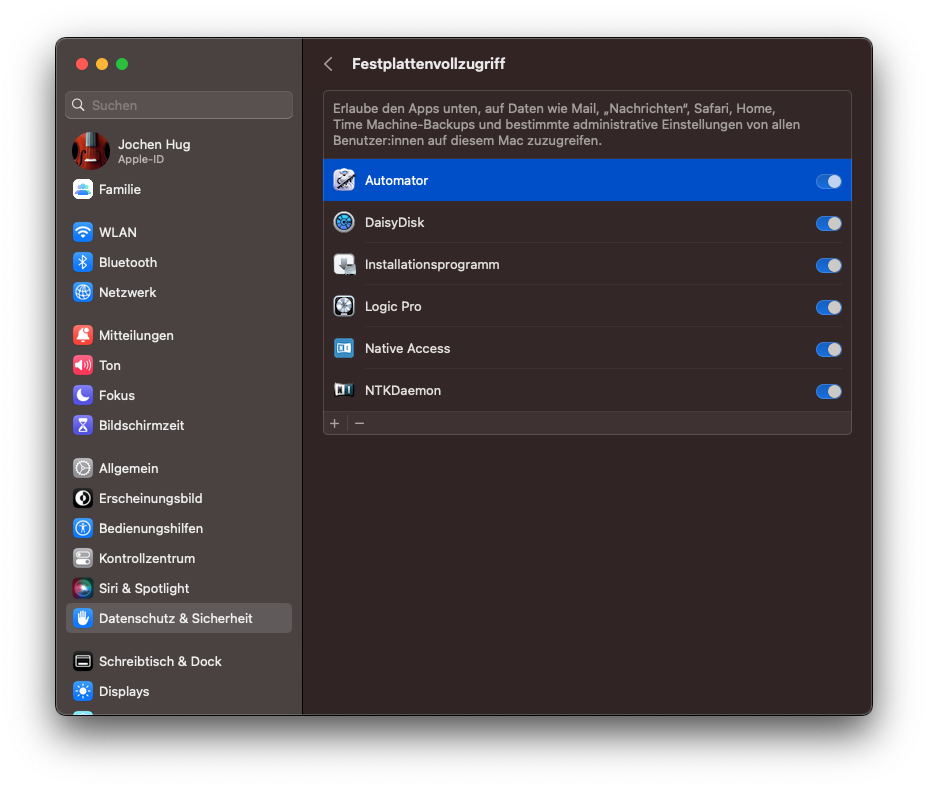928x789 pixels.
Task: Open Schreibtisch & Dock settings
Action: point(159,661)
